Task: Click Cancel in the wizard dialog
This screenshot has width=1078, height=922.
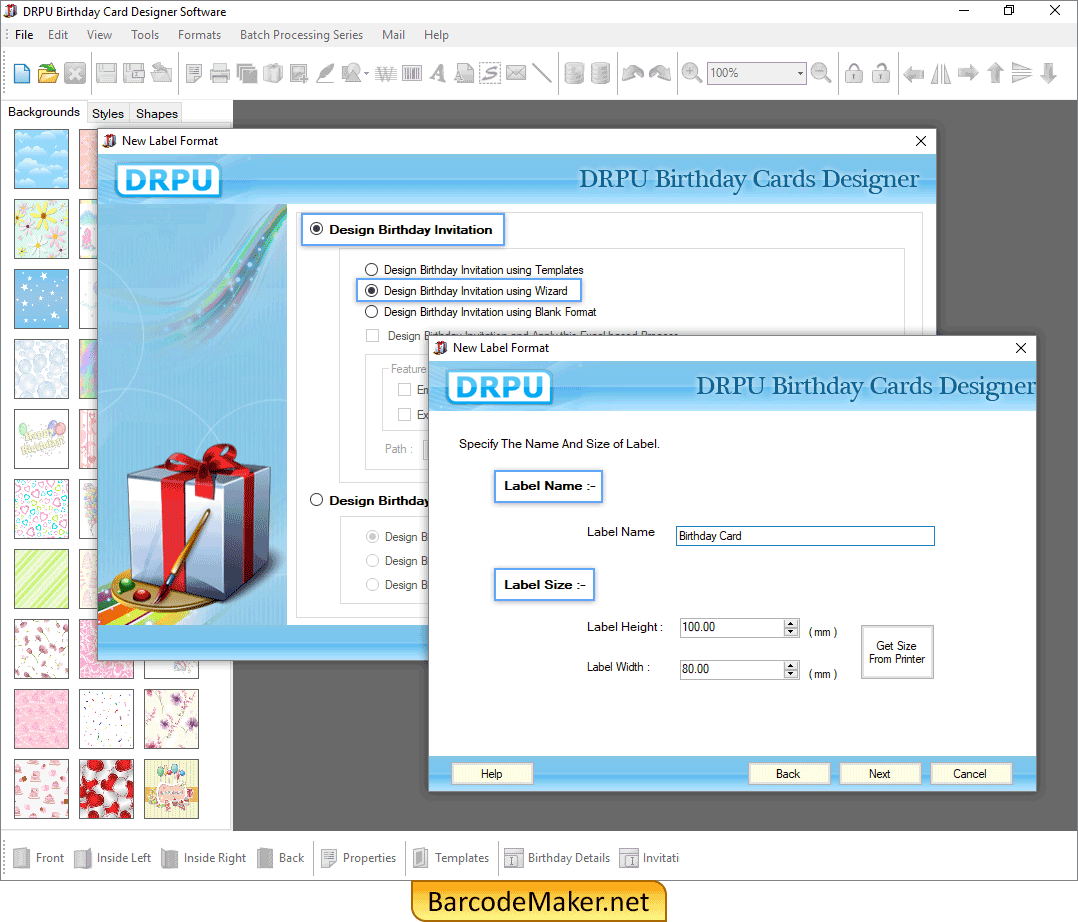Action: coord(969,773)
